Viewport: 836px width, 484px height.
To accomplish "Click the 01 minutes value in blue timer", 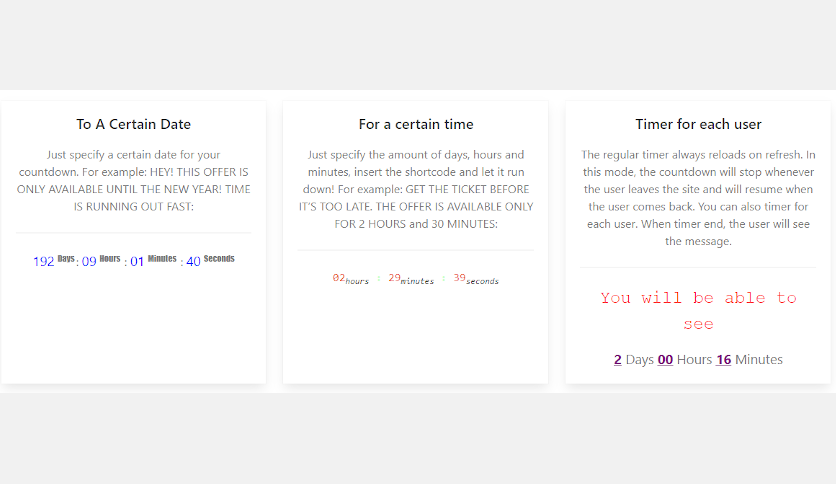I will click(x=137, y=262).
